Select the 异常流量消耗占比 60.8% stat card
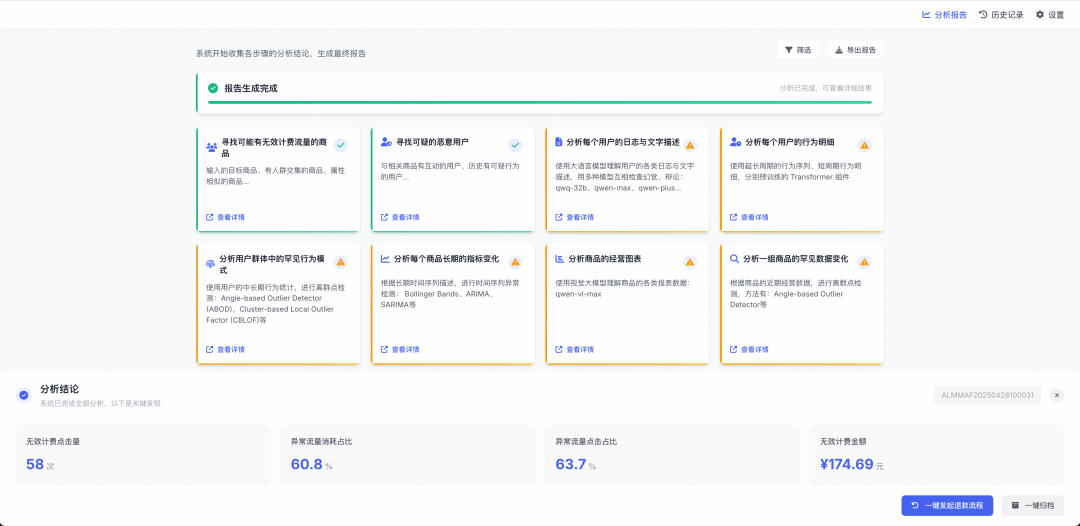 [x=409, y=455]
